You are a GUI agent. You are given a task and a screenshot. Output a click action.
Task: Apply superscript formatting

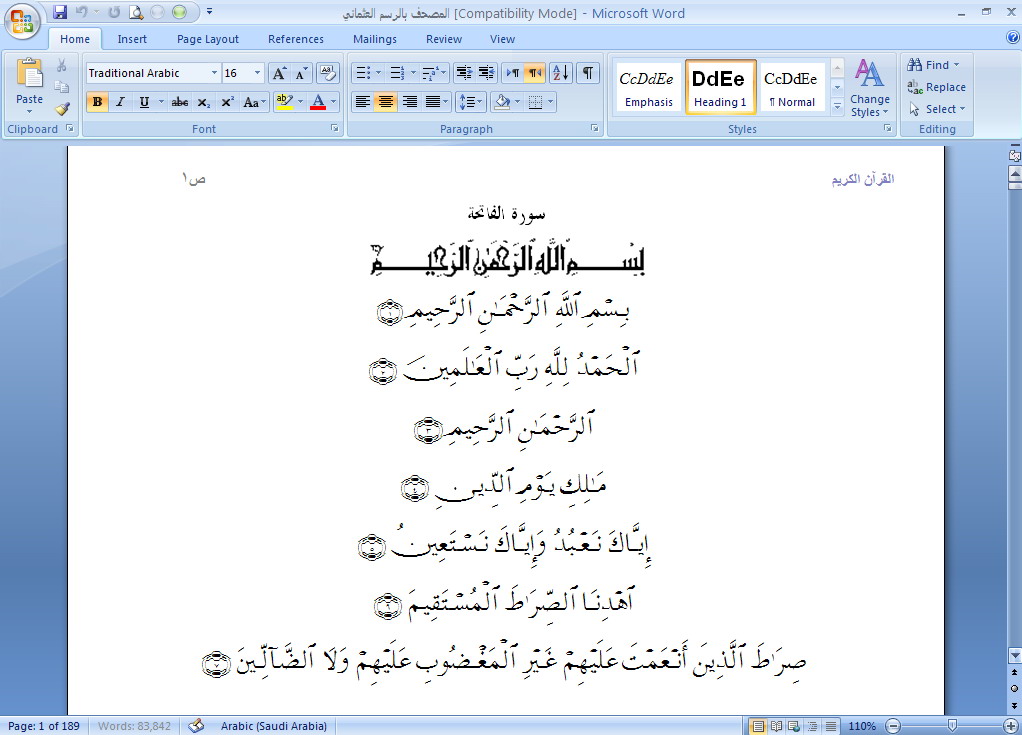(x=227, y=102)
